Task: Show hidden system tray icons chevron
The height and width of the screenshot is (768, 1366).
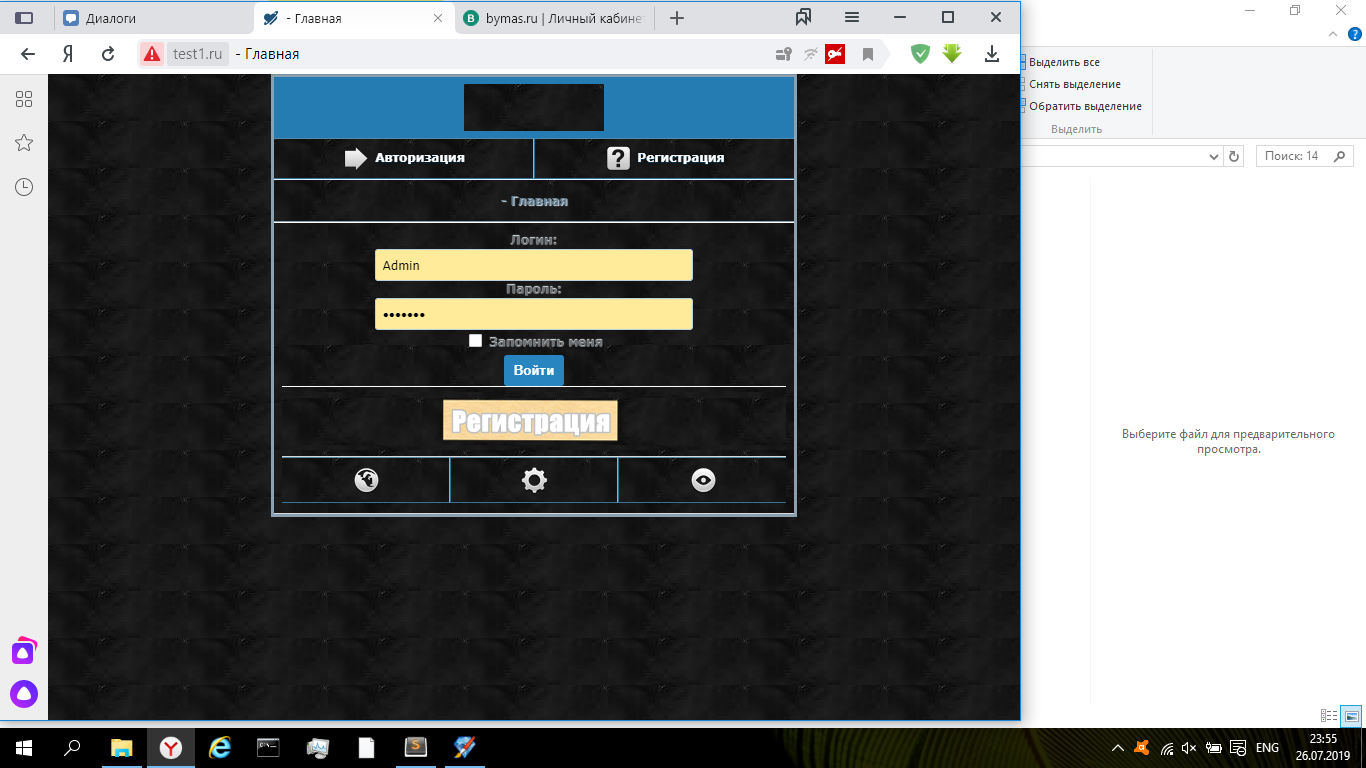Action: coord(1117,748)
